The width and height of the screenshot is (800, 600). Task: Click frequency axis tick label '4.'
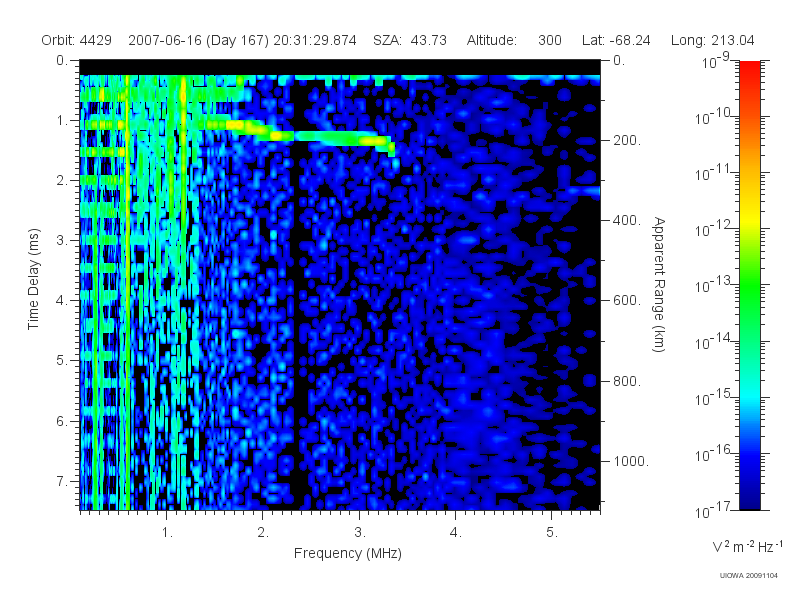point(456,533)
